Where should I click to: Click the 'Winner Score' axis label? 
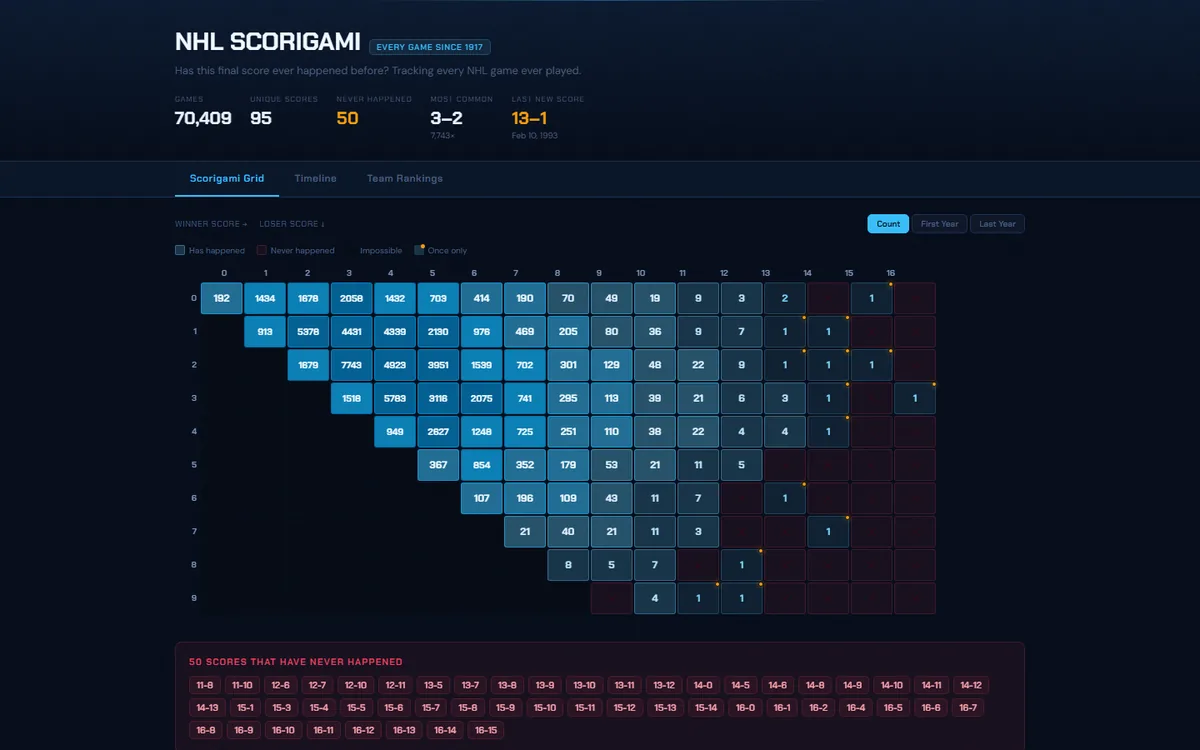[211, 224]
